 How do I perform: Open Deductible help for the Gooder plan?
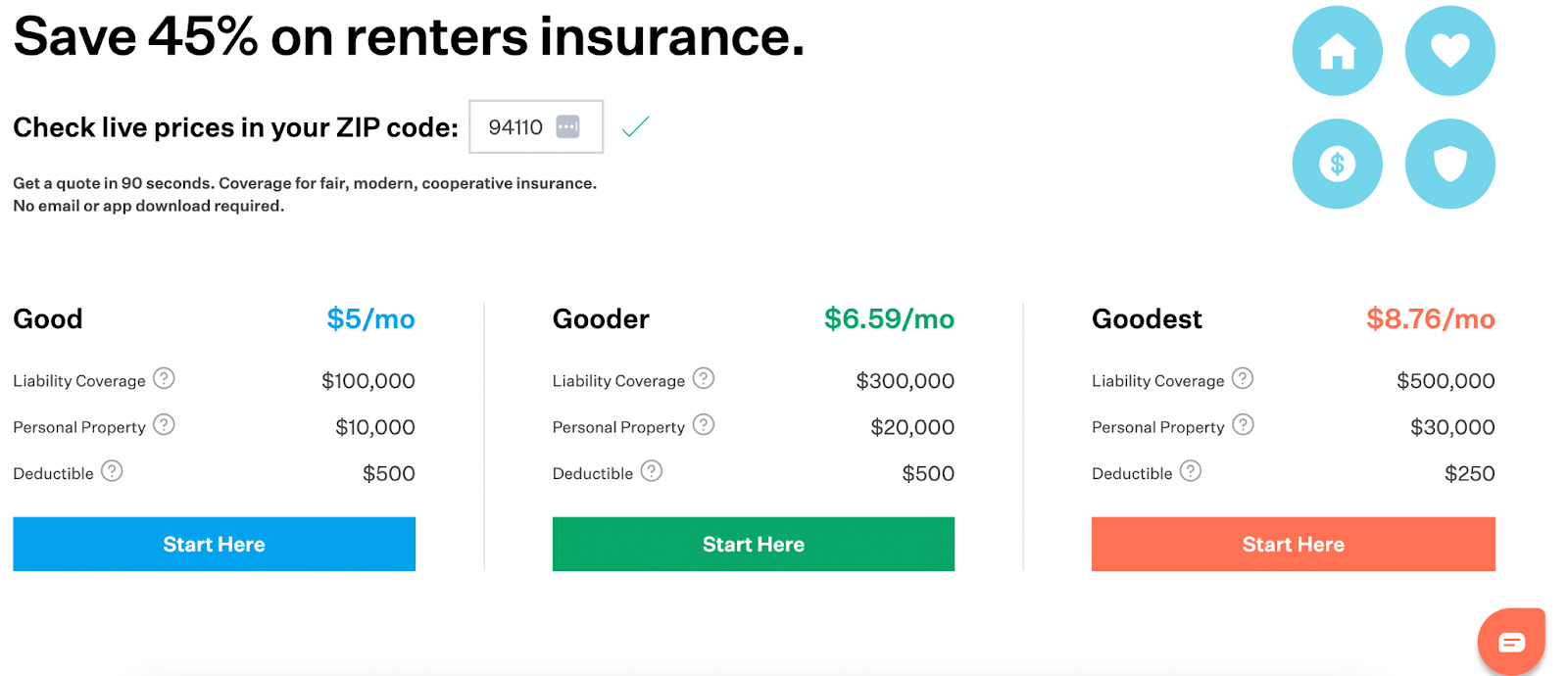click(x=653, y=471)
